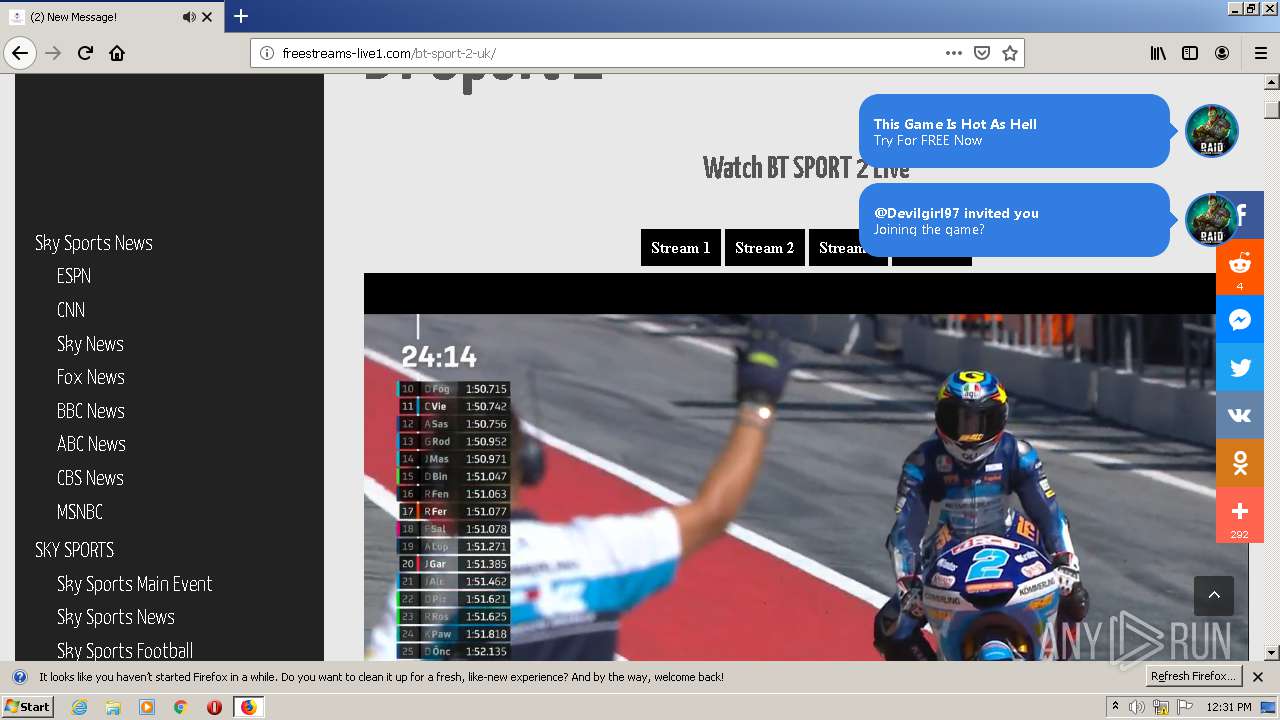
Task: Open the Windows Start menu
Action: [x=27, y=707]
